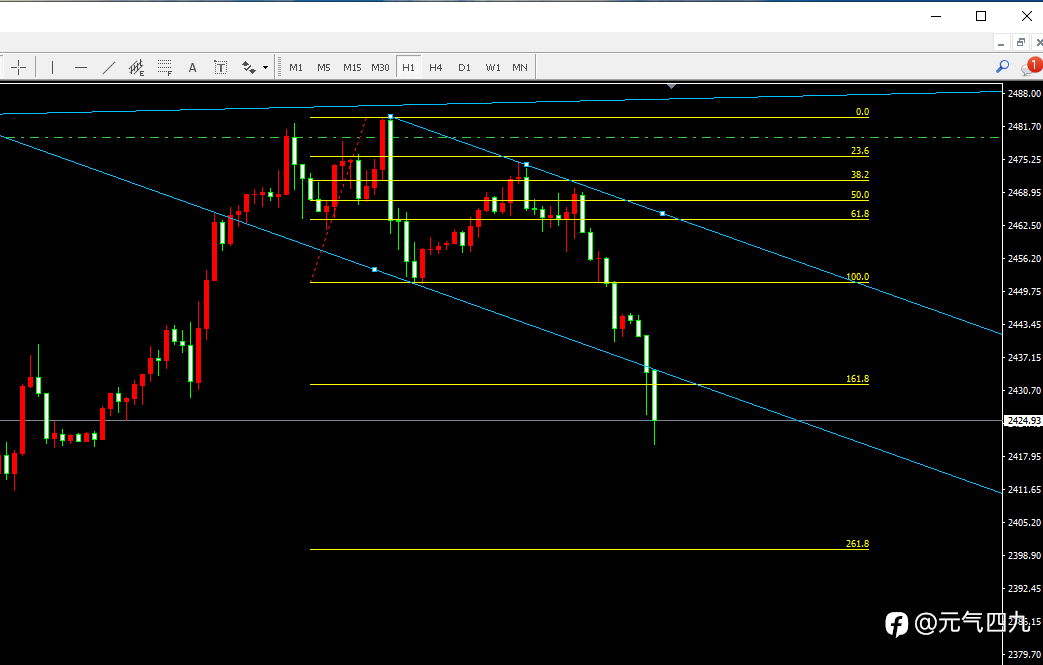The width and height of the screenshot is (1043, 665).
Task: Click the Fibonacci 61.8 level label
Action: [859, 214]
